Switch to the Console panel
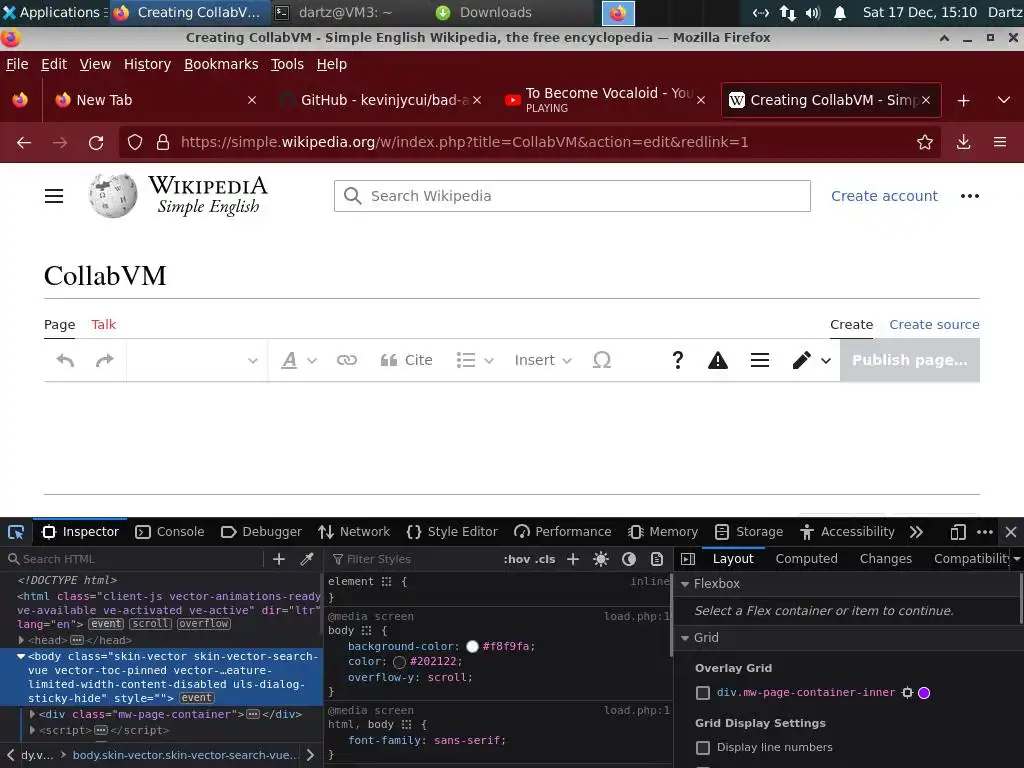 point(170,532)
